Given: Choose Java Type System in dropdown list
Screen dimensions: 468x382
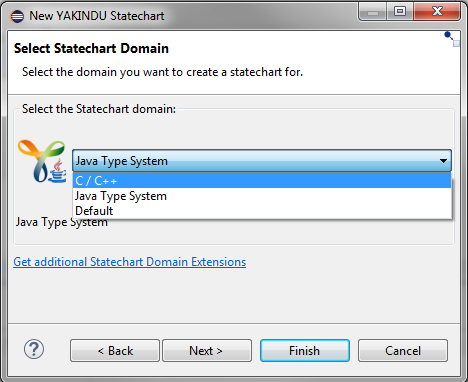Looking at the screenshot, I should click(262, 196).
